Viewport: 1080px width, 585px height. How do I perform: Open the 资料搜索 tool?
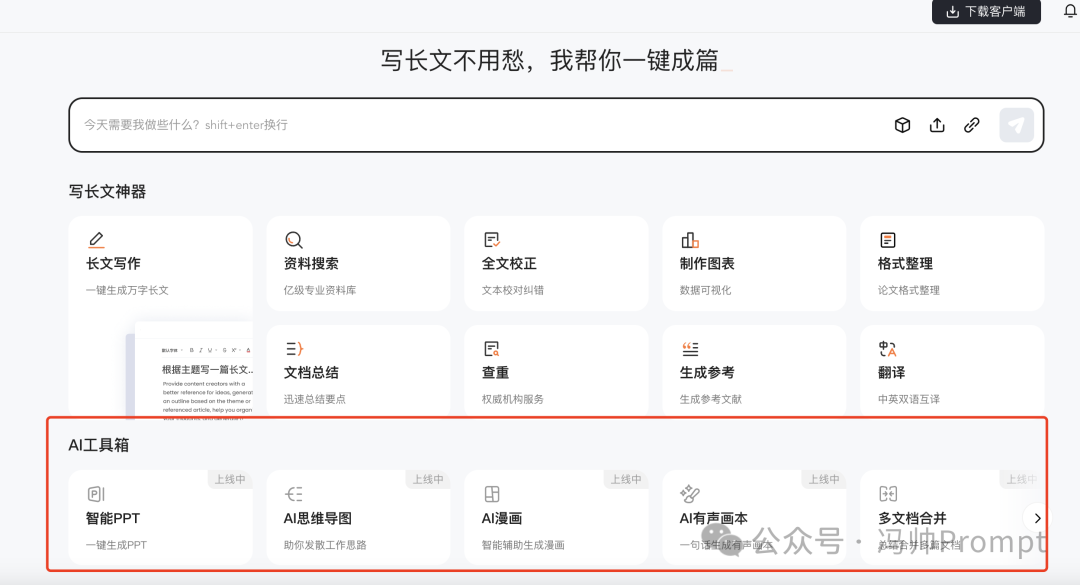click(x=358, y=264)
